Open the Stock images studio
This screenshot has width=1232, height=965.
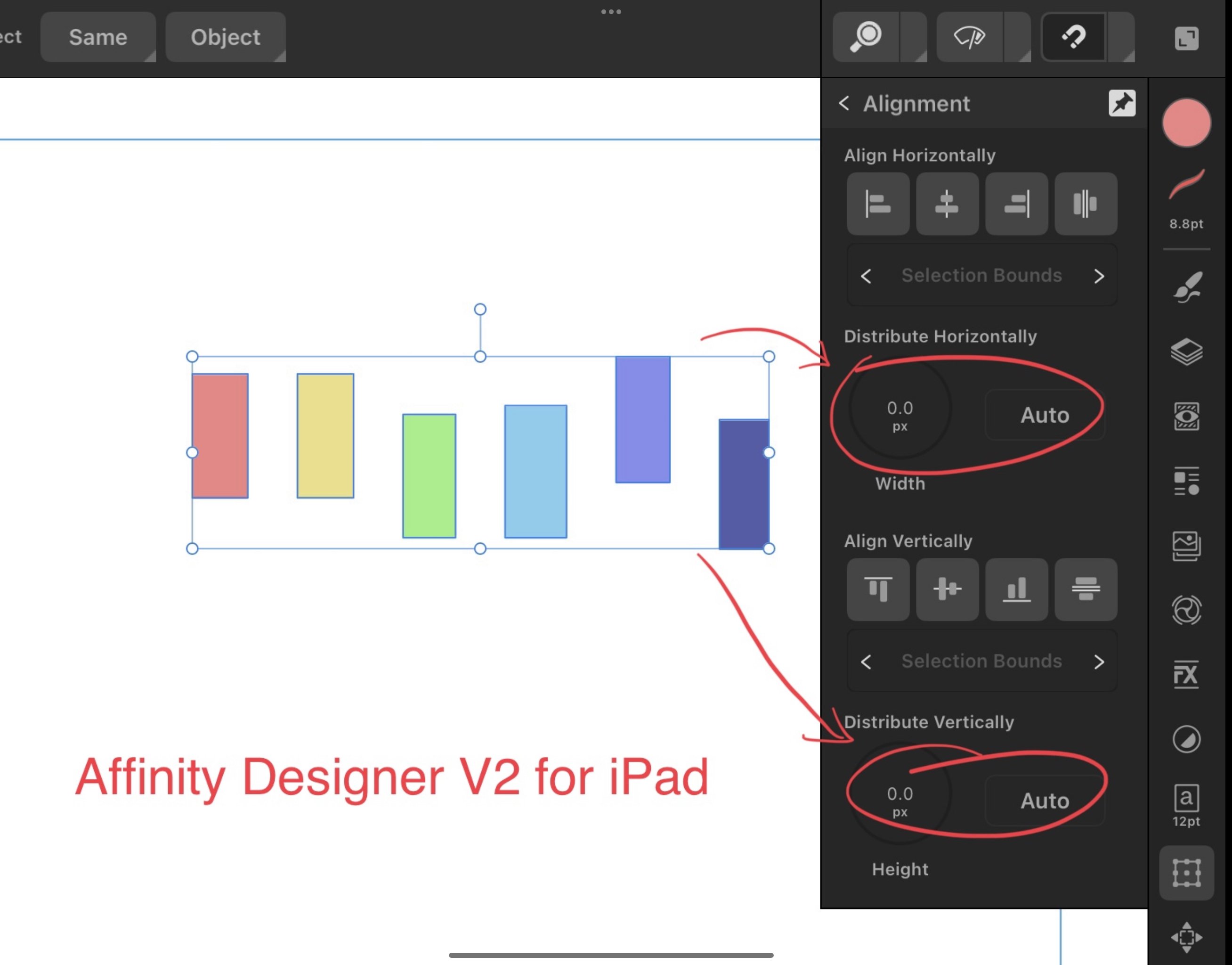[x=1186, y=546]
